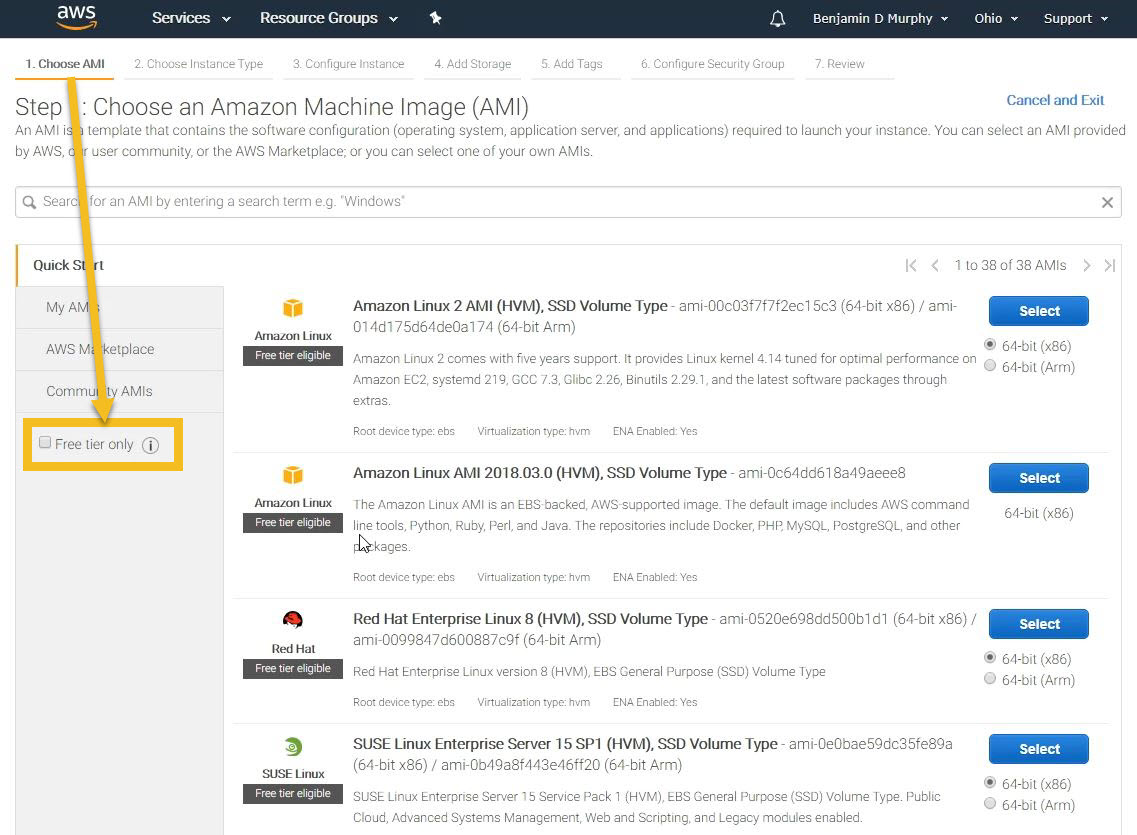Go to next page of AMIs
Image resolution: width=1137 pixels, height=835 pixels.
click(1086, 265)
